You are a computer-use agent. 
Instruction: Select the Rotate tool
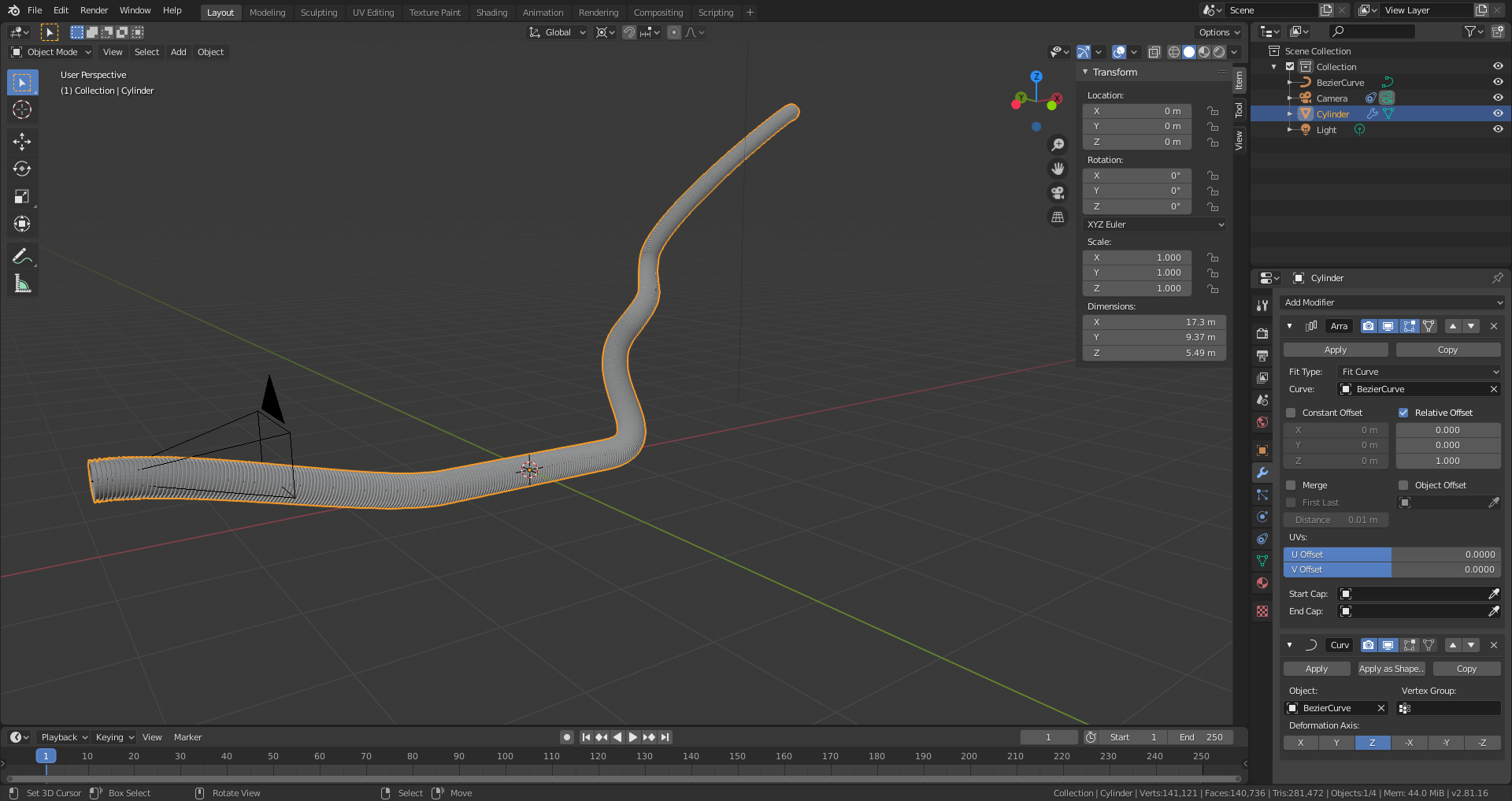tap(22, 169)
